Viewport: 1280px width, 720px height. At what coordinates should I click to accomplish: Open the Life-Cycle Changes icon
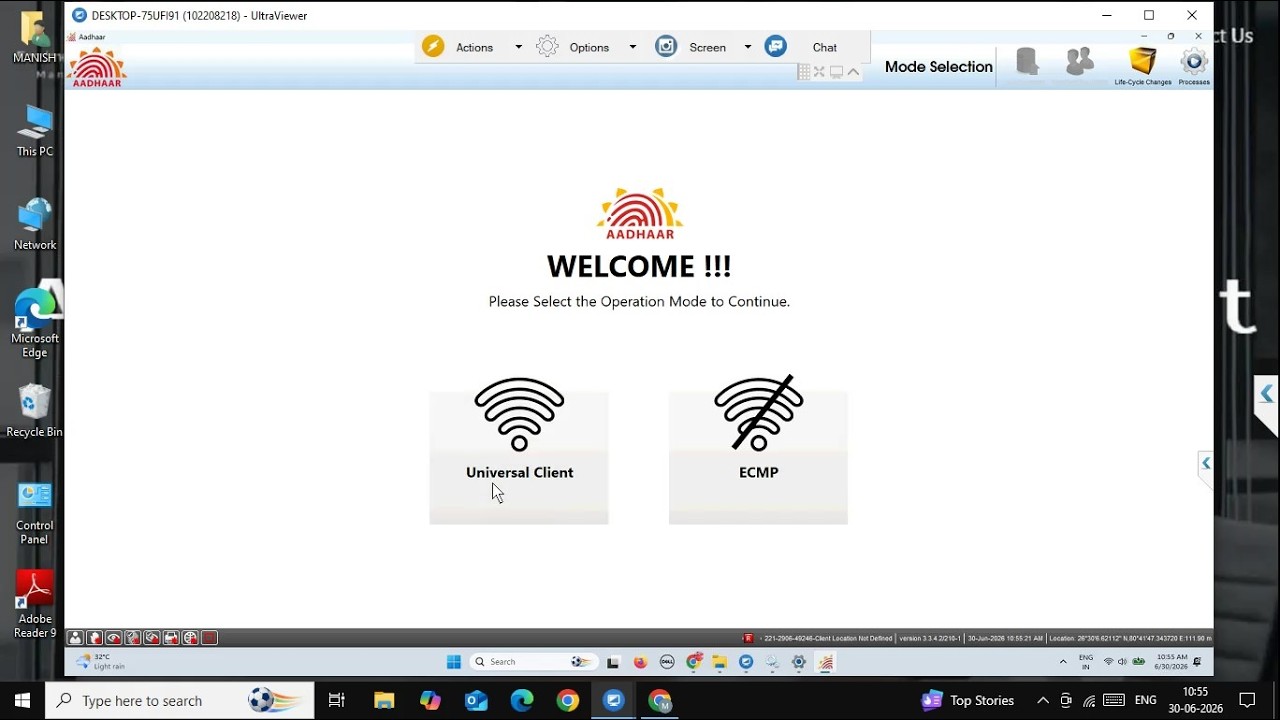1143,65
